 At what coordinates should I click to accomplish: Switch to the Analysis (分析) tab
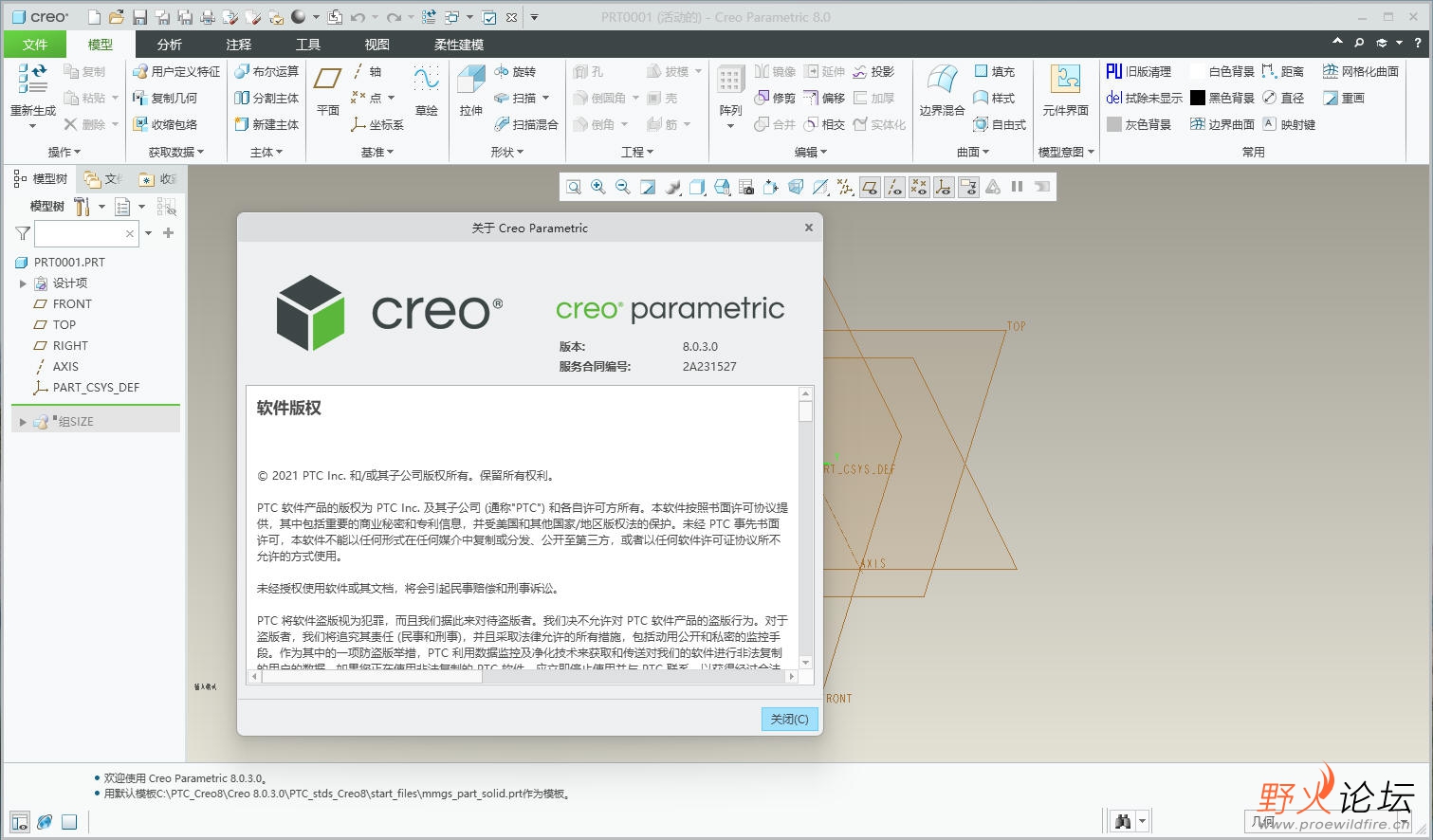(170, 44)
